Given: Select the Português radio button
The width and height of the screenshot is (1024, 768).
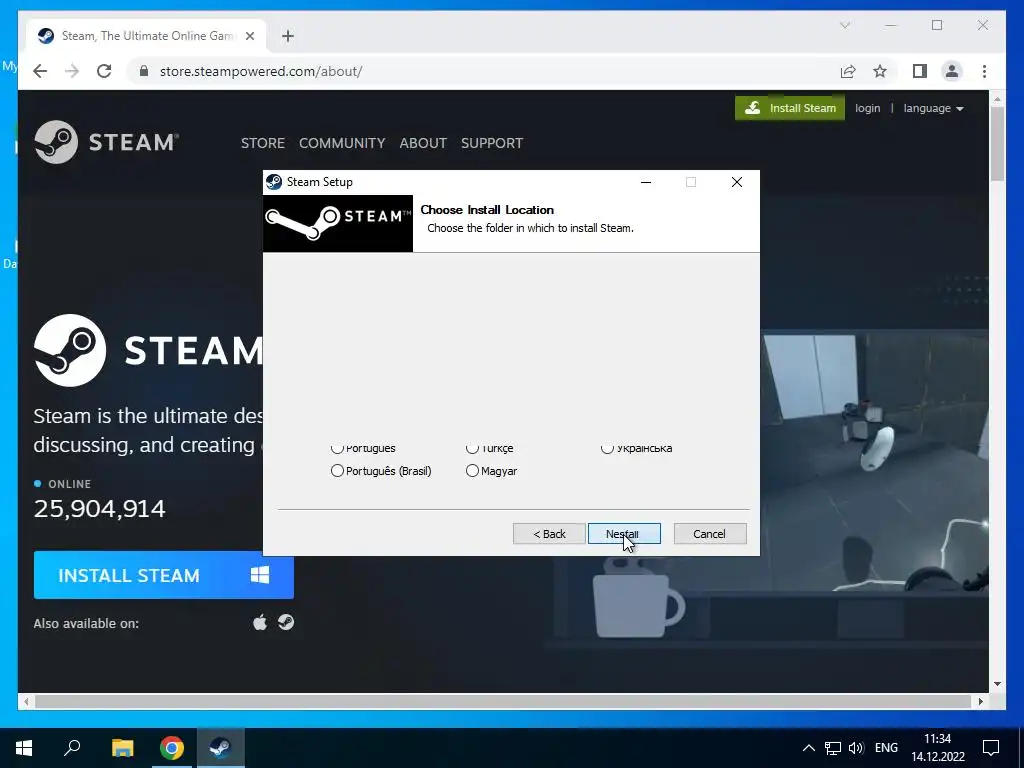Looking at the screenshot, I should coord(337,448).
